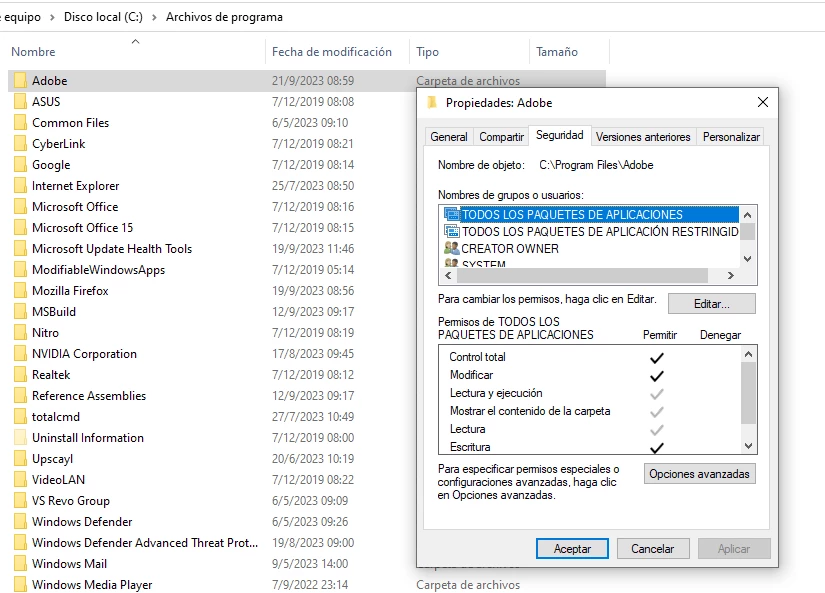Expand chevron after Disco local (C:)
Viewport: 825px width, 593px height.
point(154,17)
